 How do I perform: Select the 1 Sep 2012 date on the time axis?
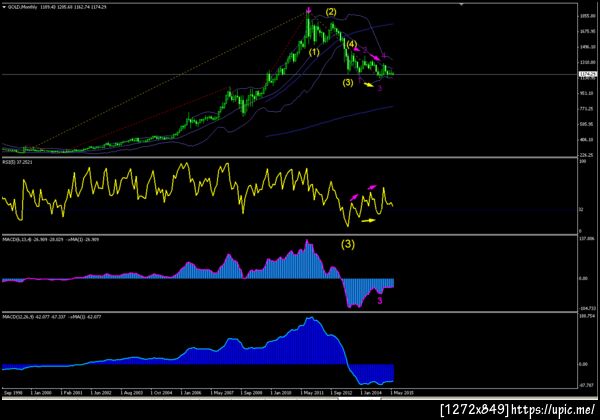click(341, 392)
